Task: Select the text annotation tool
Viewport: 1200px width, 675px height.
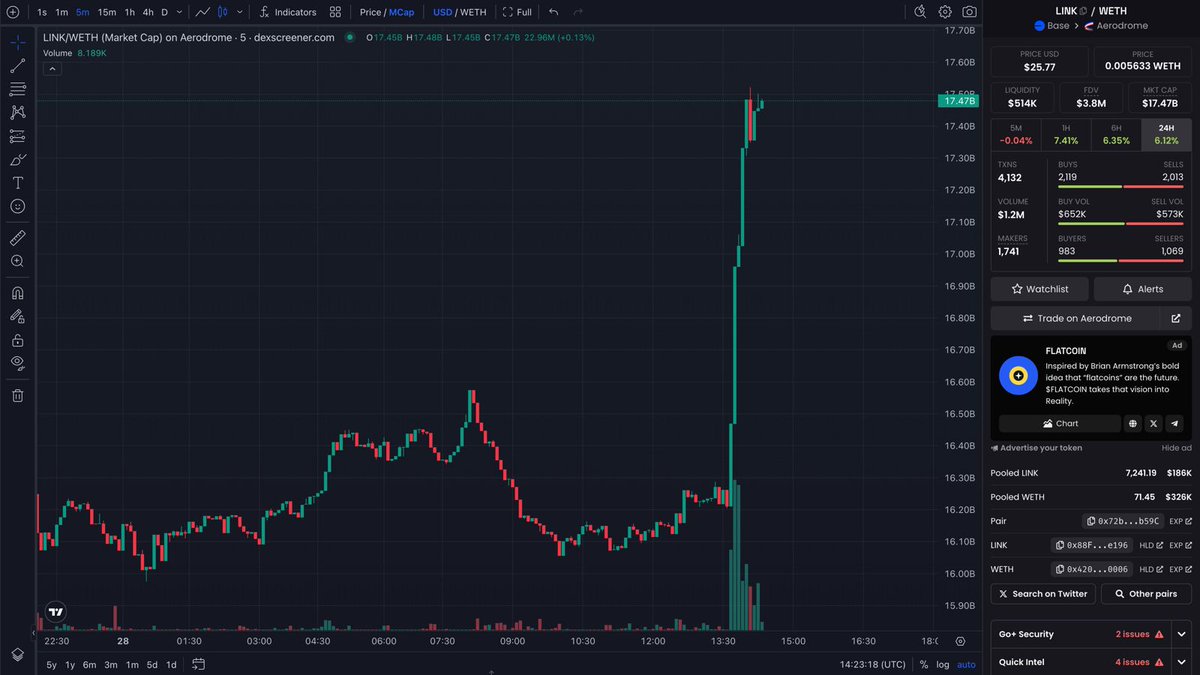Action: point(17,183)
